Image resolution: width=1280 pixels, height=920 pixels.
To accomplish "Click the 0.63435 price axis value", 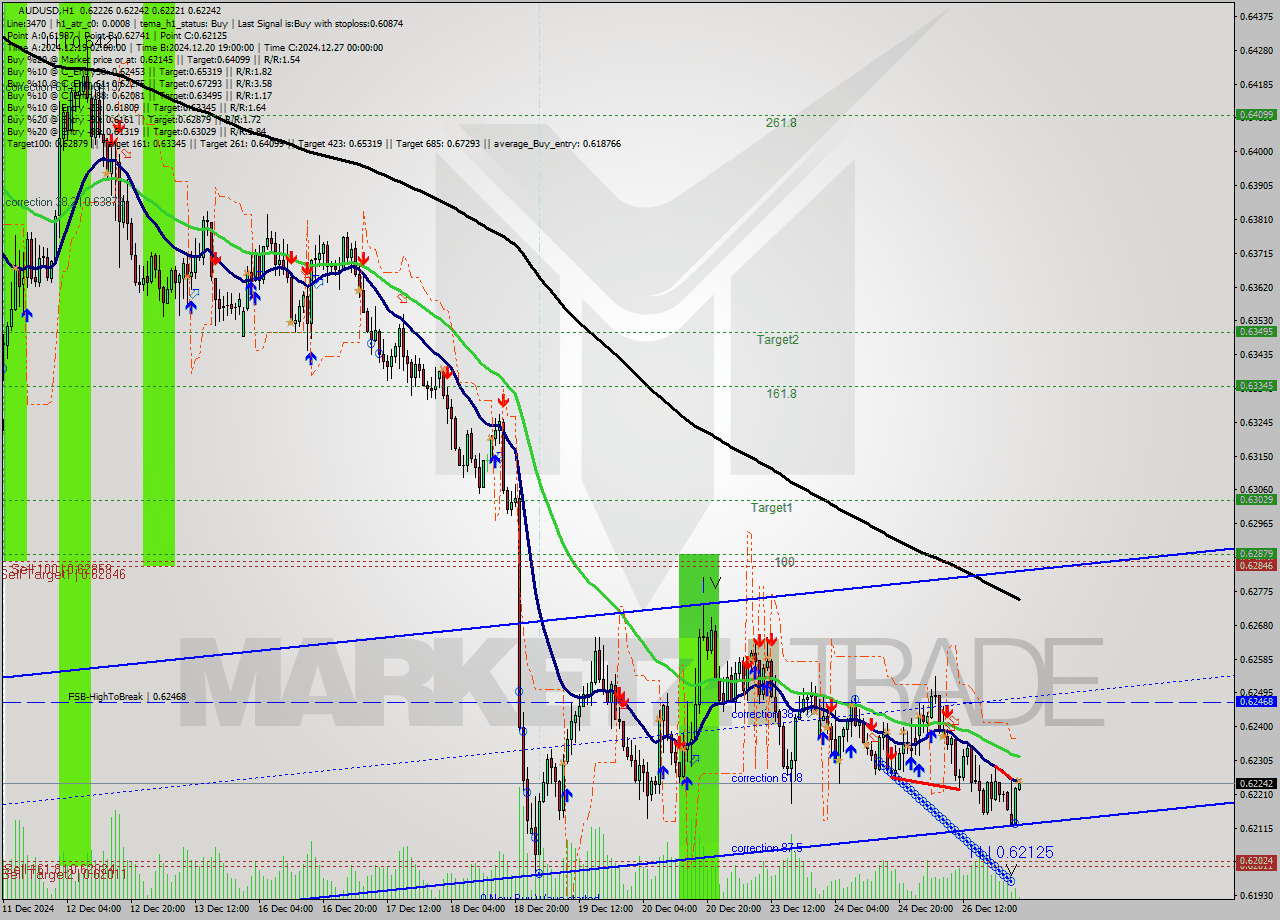I will (x=1255, y=354).
